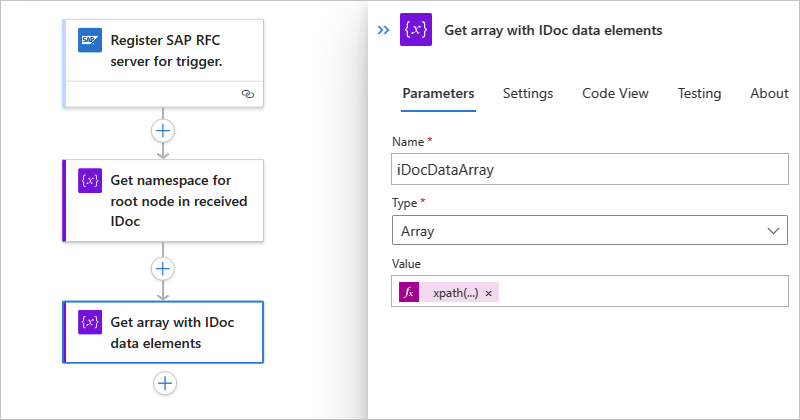This screenshot has width=800, height=420.
Task: Click the SAP icon on the trigger card
Action: [x=90, y=41]
